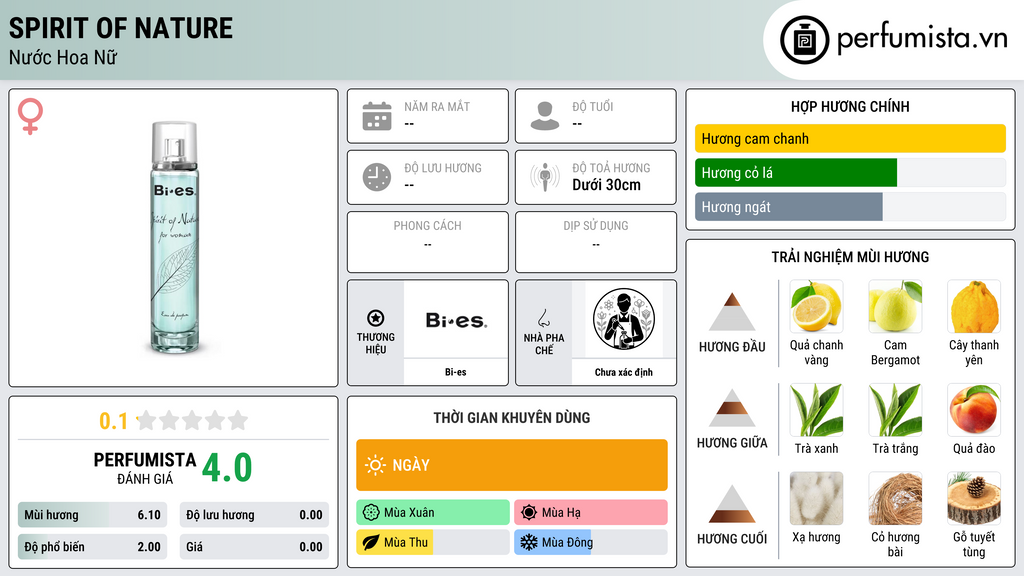The height and width of the screenshot is (576, 1024).
Task: Click the nose icon above Nhà pha chế
Action: point(543,318)
